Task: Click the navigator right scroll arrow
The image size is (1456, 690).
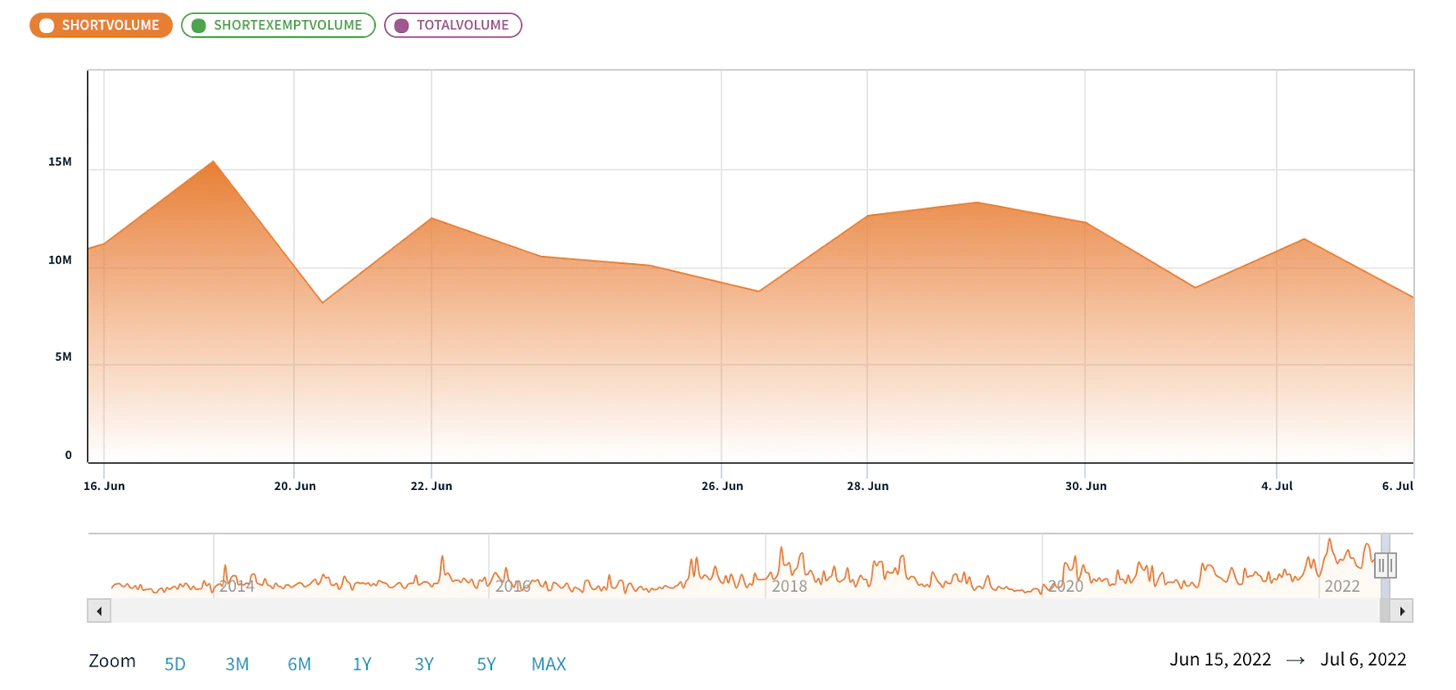Action: [1402, 610]
